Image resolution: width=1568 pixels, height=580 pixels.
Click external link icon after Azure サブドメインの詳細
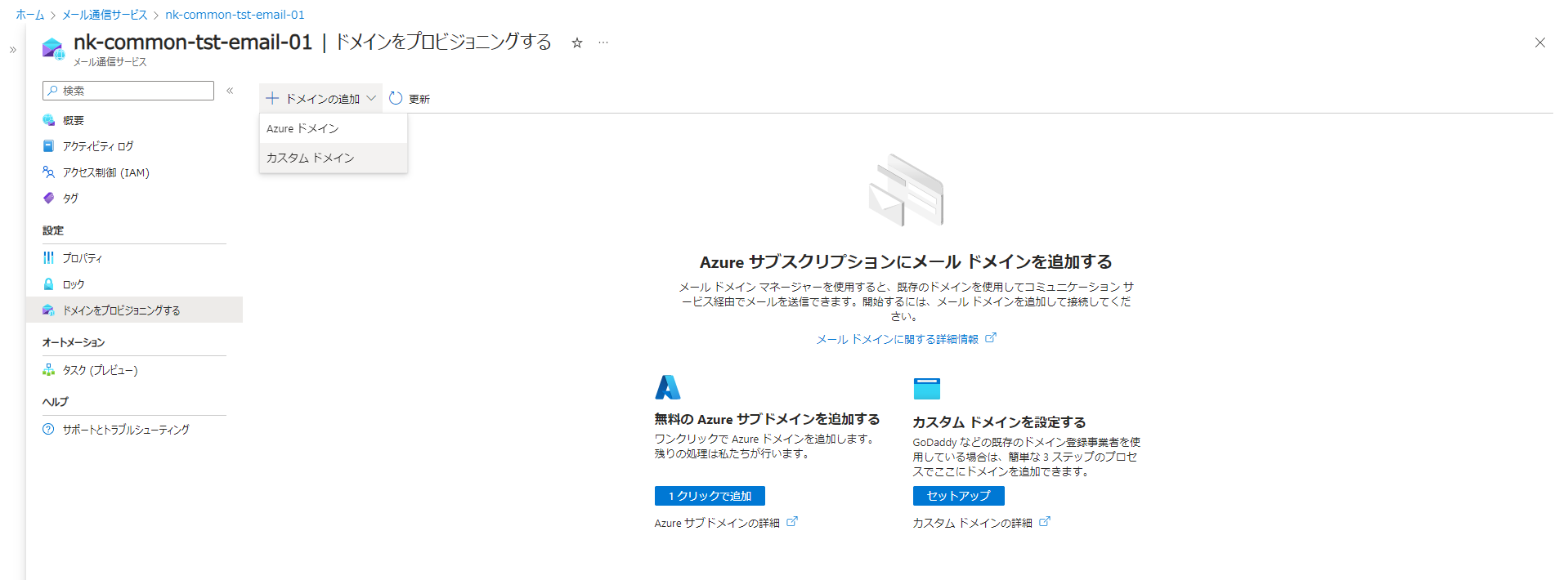[x=792, y=521]
